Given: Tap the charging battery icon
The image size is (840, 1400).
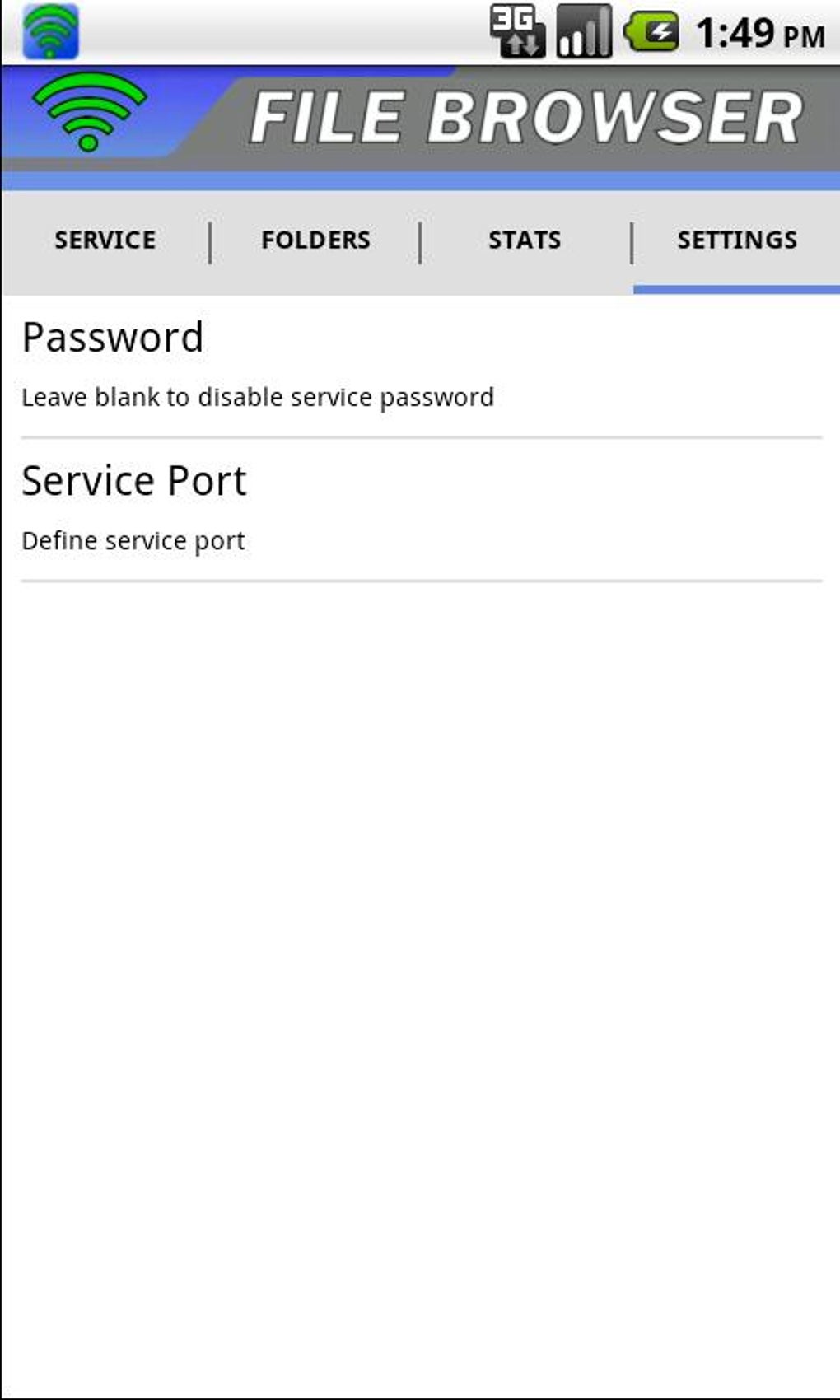Looking at the screenshot, I should point(651,32).
